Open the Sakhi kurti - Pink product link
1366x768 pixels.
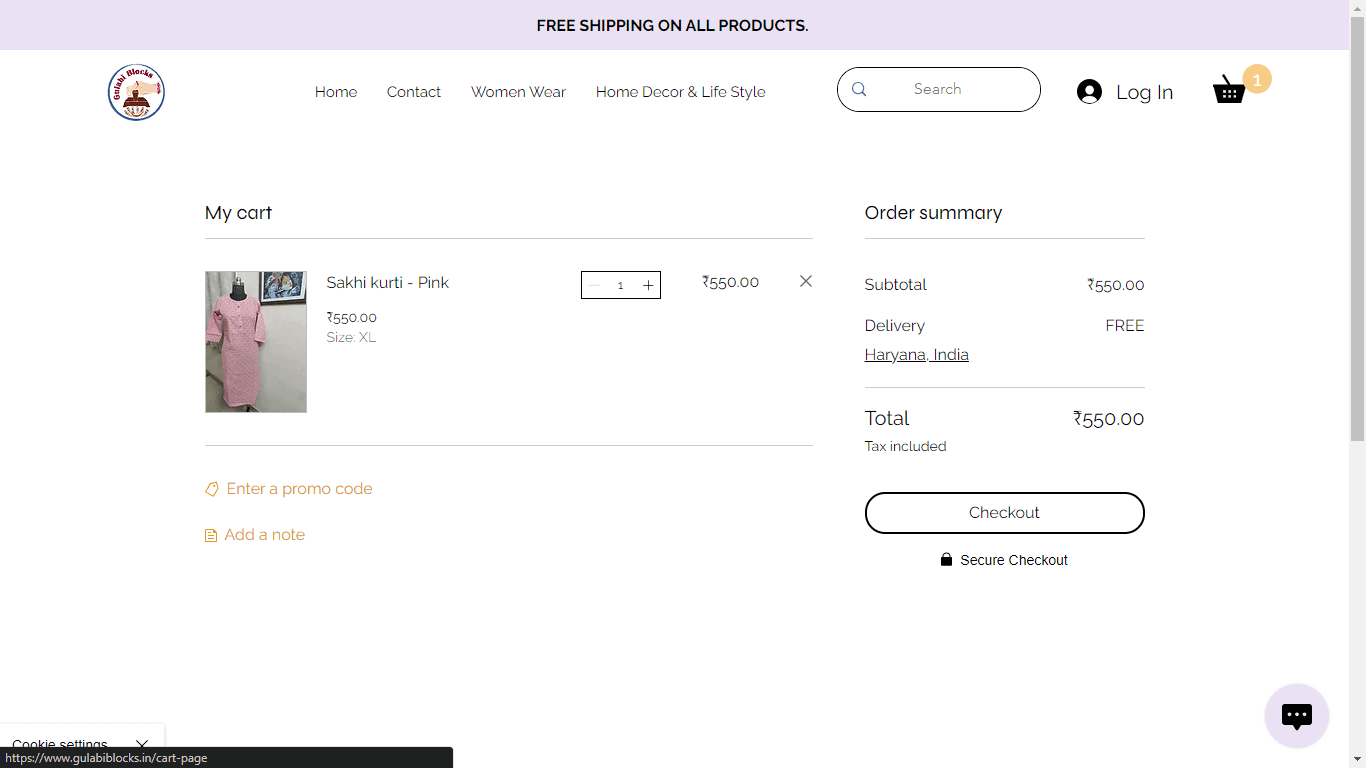[387, 283]
